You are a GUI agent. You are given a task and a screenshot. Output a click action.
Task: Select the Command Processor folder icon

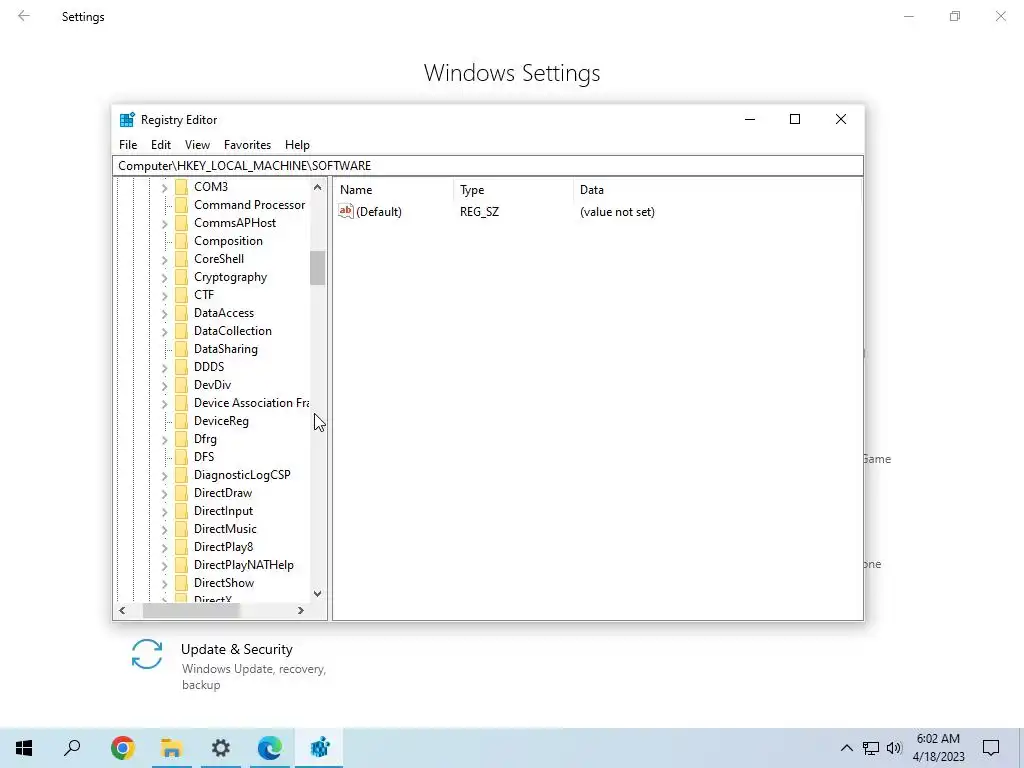coord(182,205)
